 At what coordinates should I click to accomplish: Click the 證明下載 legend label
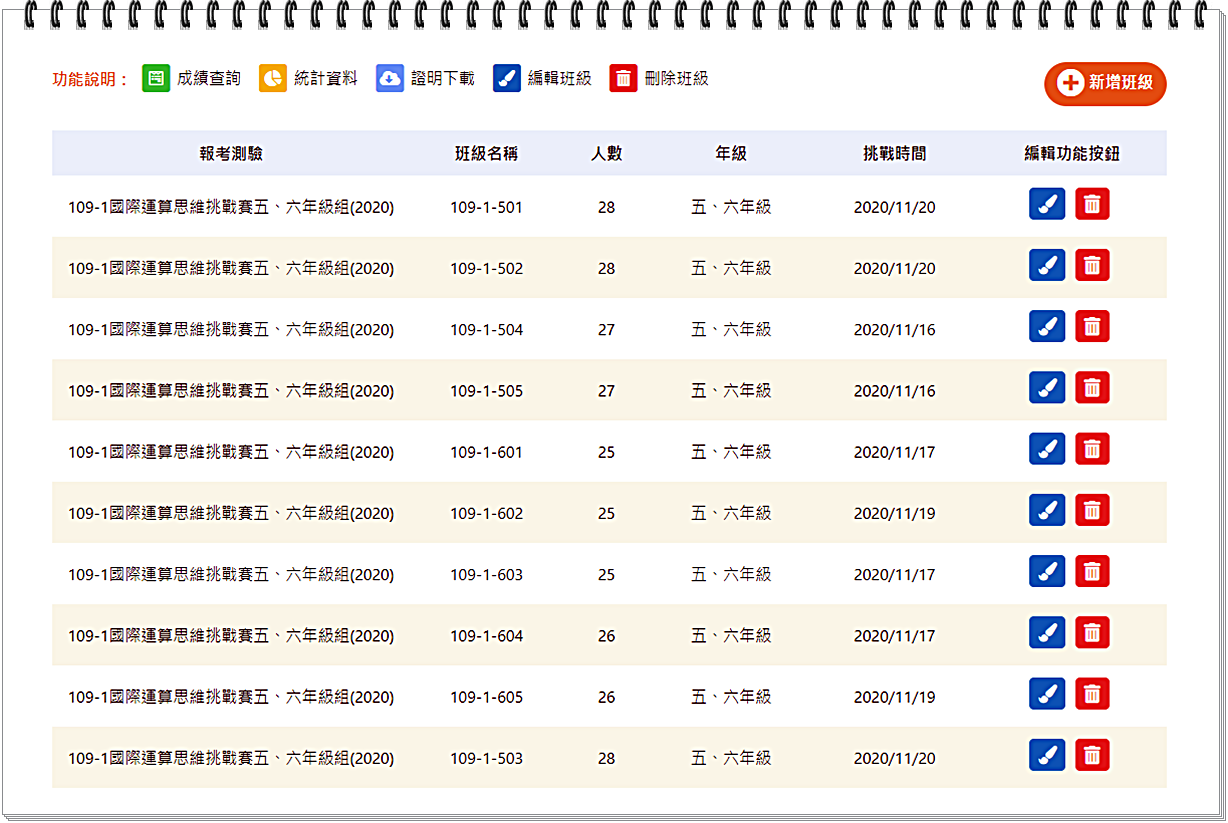point(443,78)
